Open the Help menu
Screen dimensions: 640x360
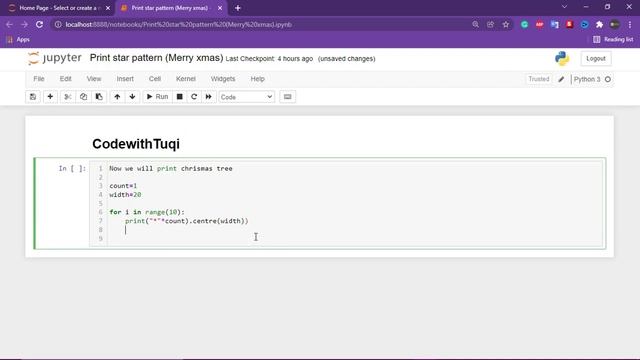point(258,79)
